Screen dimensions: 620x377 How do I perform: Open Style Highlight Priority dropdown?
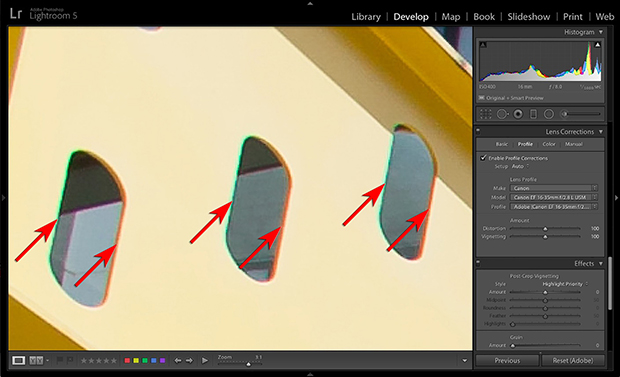pyautogui.click(x=565, y=284)
